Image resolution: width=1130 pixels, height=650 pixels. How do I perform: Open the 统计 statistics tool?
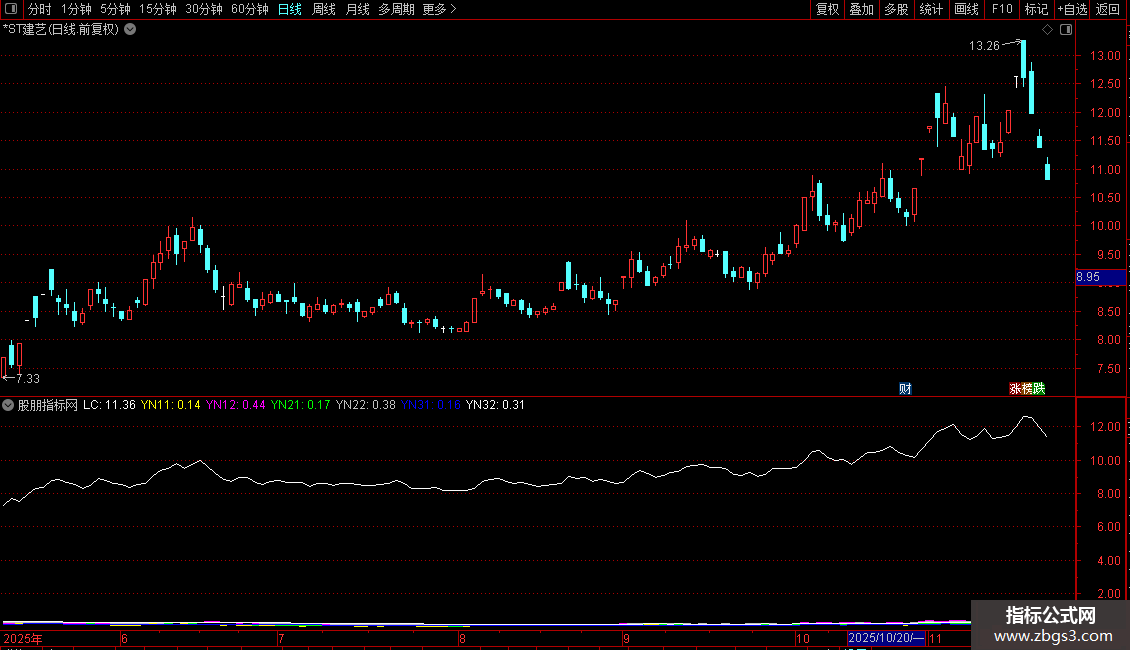tap(931, 9)
